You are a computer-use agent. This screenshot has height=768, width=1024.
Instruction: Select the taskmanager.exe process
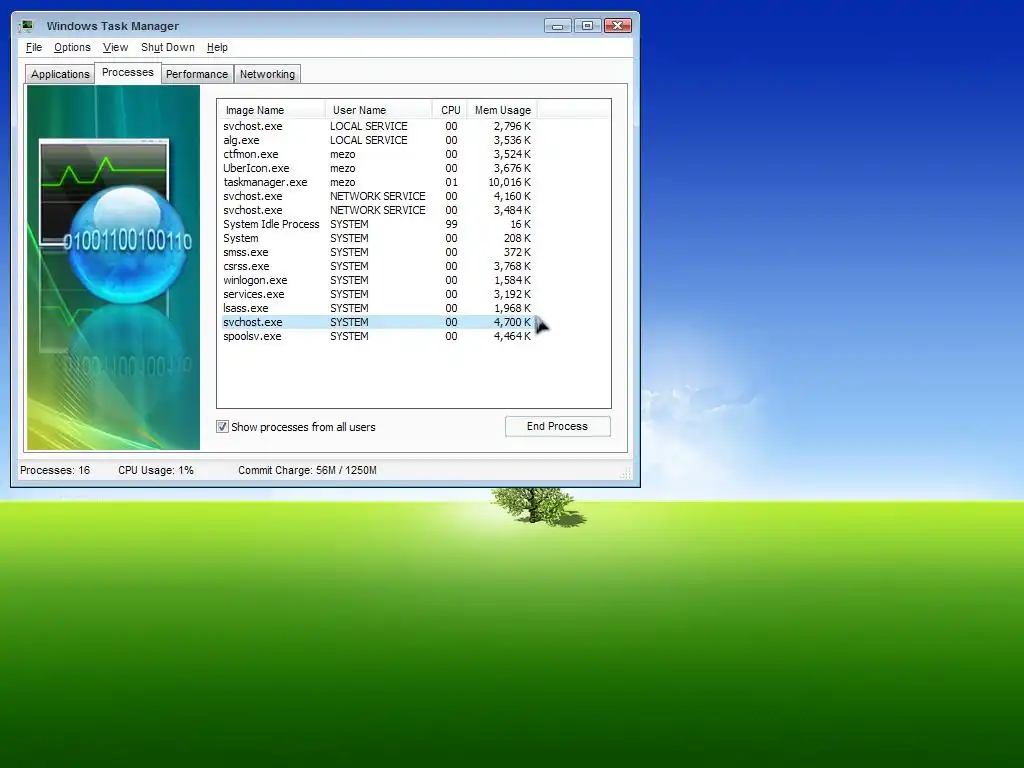point(377,182)
